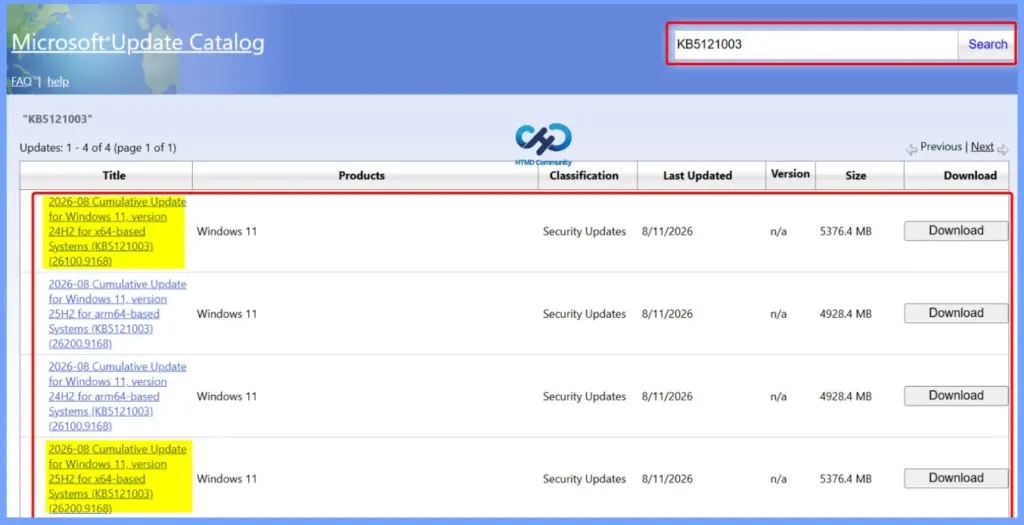Sort by the Version column header
The image size is (1024, 525).
[x=790, y=174]
